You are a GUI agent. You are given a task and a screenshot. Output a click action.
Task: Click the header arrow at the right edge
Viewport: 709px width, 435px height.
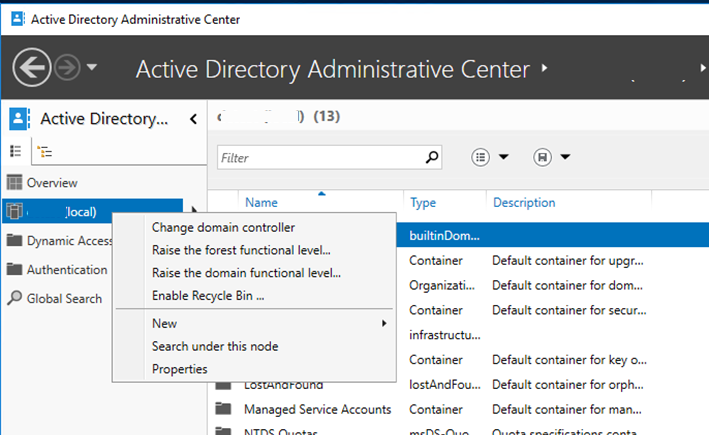click(703, 68)
